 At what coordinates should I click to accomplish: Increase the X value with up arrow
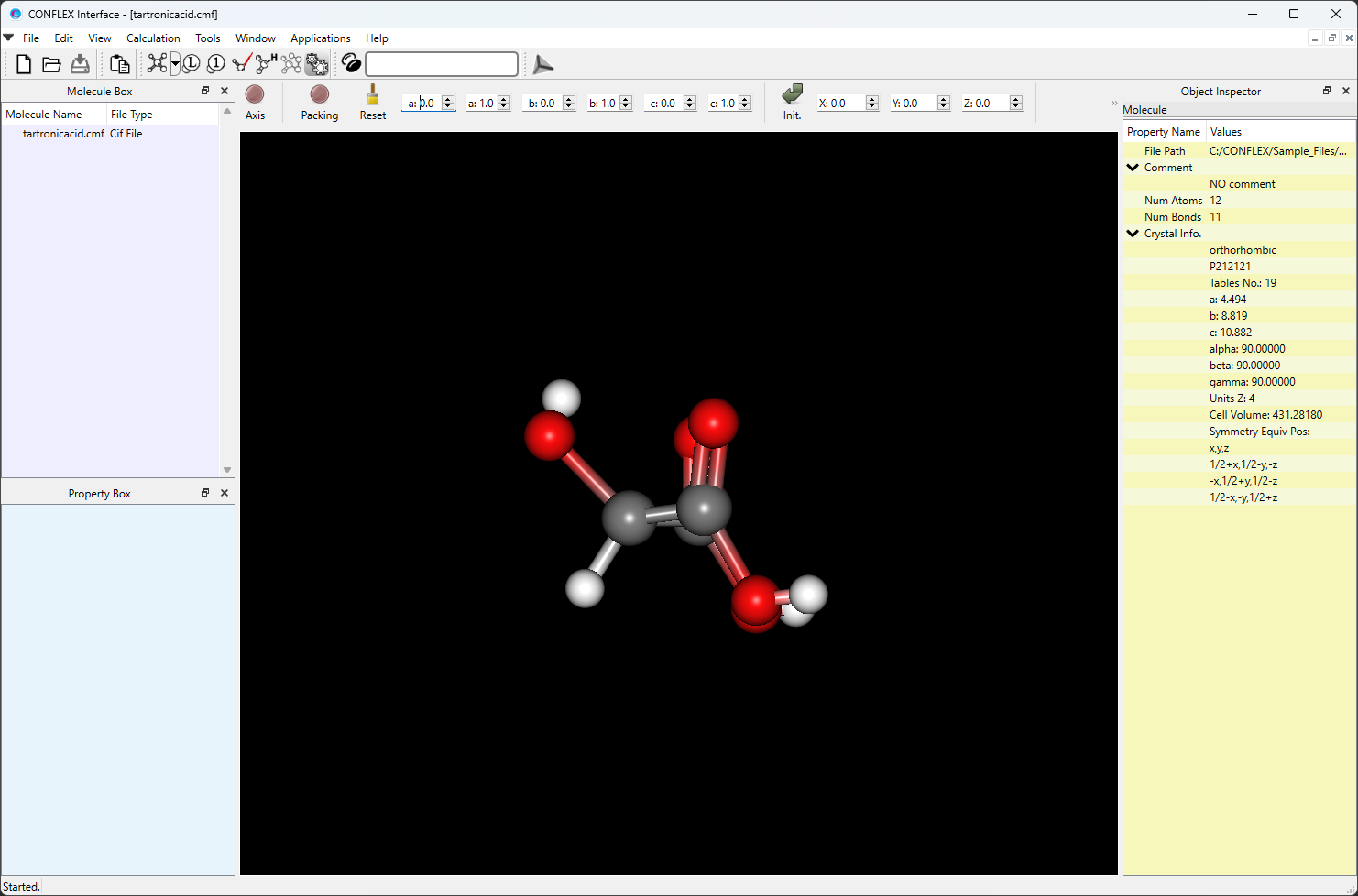click(871, 99)
